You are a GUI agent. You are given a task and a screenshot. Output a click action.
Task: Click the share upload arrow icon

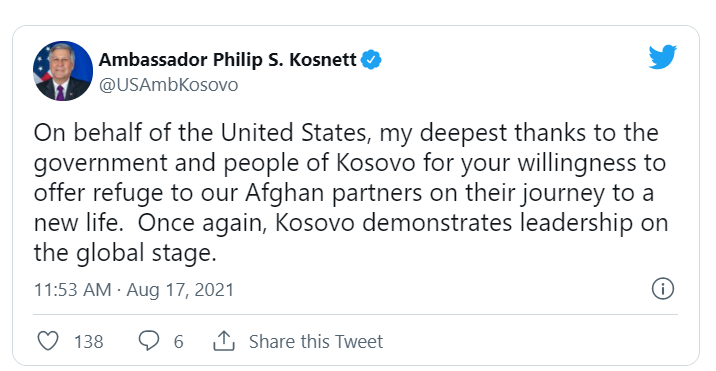224,341
